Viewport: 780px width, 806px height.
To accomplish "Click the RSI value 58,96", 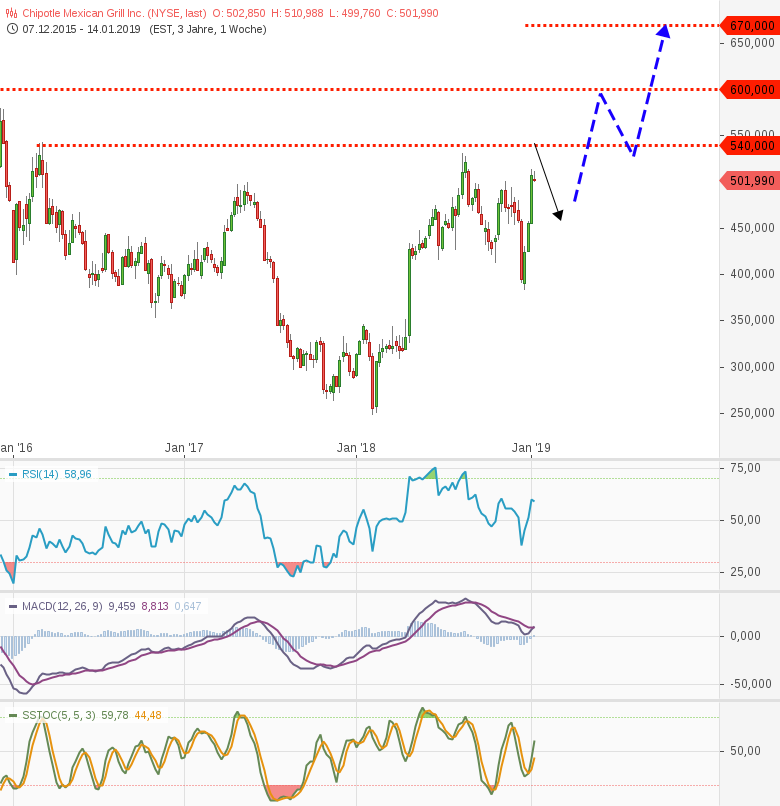I will coord(78,474).
